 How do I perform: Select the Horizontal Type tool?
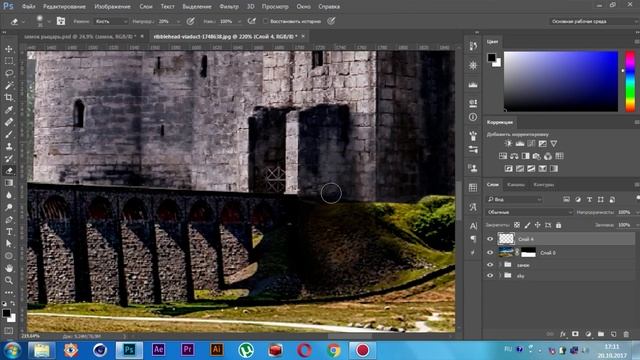coord(9,231)
